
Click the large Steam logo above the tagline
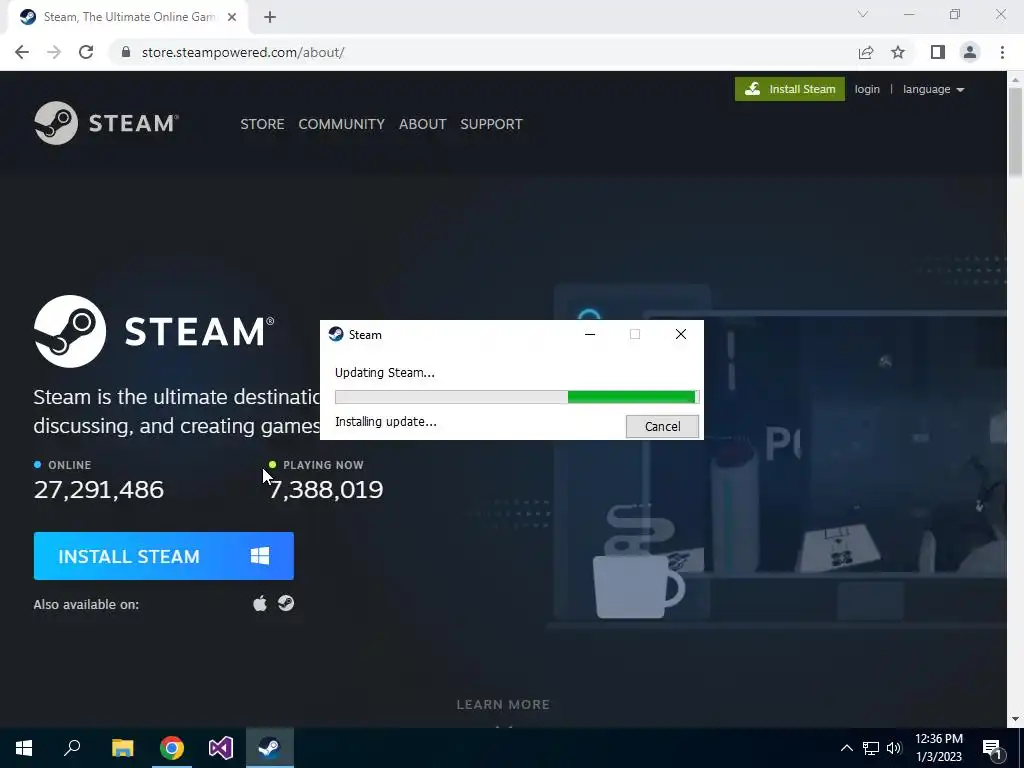click(154, 331)
